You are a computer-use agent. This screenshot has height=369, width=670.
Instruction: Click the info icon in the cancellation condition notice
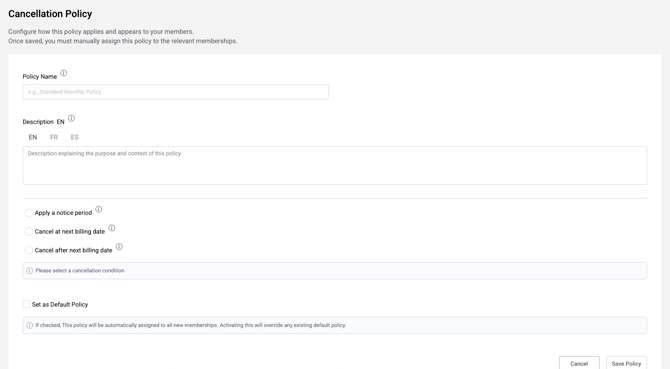pyautogui.click(x=29, y=271)
